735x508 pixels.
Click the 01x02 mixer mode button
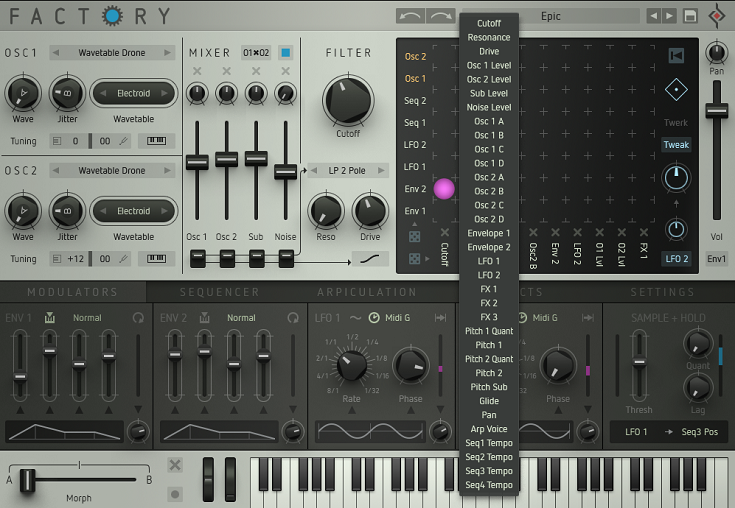(x=256, y=52)
